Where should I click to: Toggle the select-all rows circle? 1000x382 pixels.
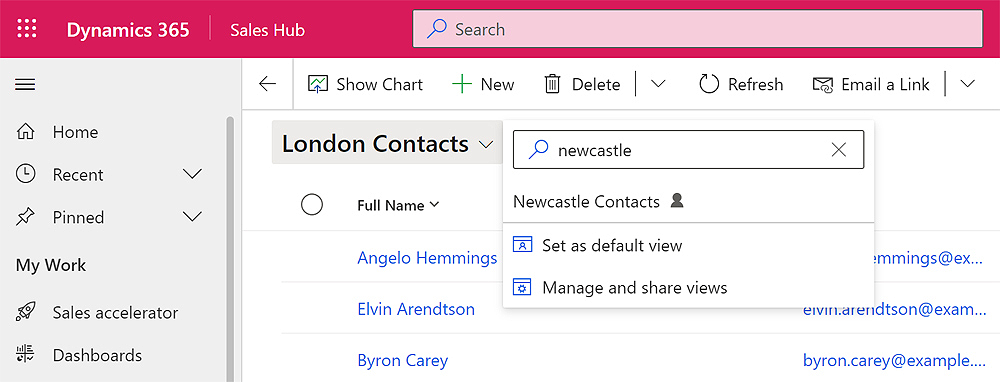click(x=311, y=205)
